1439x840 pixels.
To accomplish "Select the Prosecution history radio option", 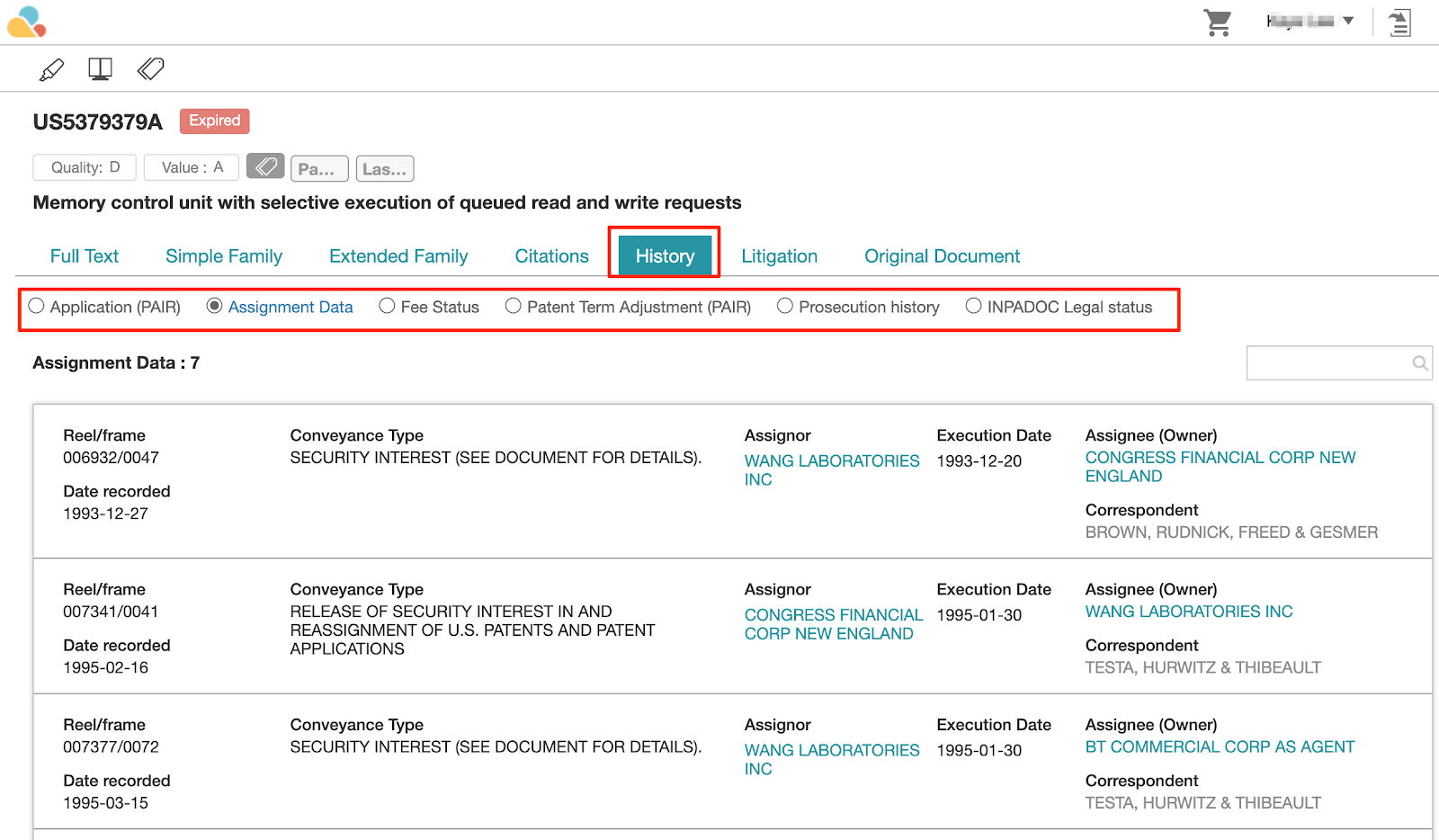I will (x=785, y=306).
